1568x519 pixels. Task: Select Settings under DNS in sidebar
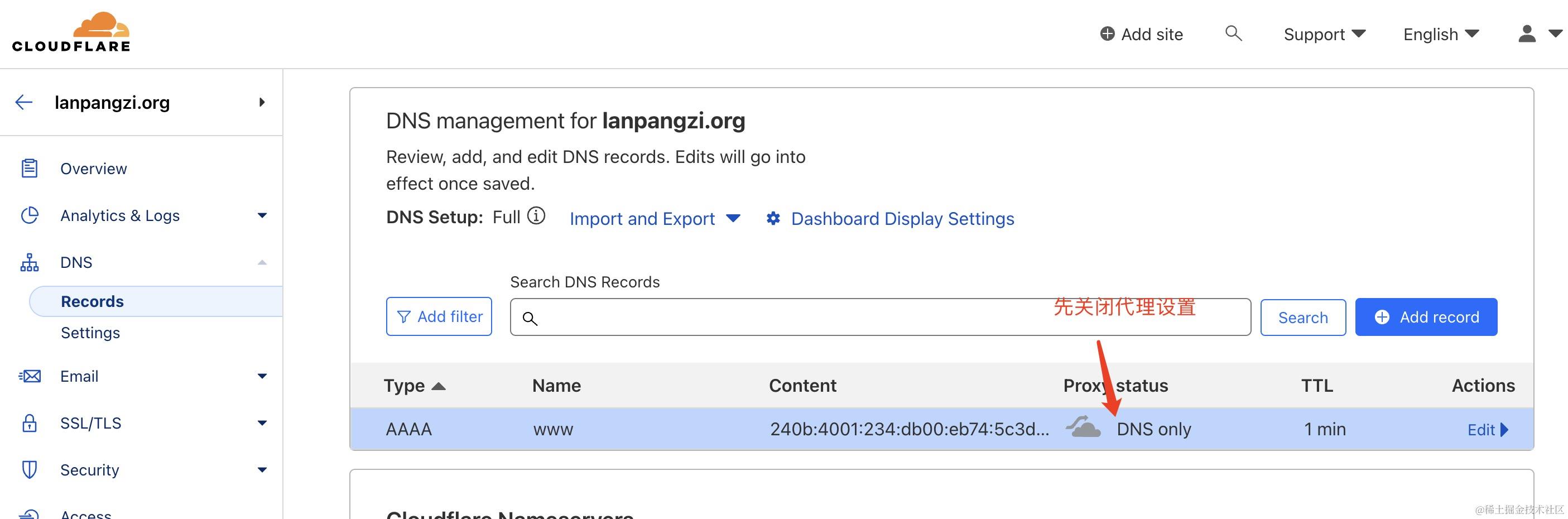(x=90, y=333)
